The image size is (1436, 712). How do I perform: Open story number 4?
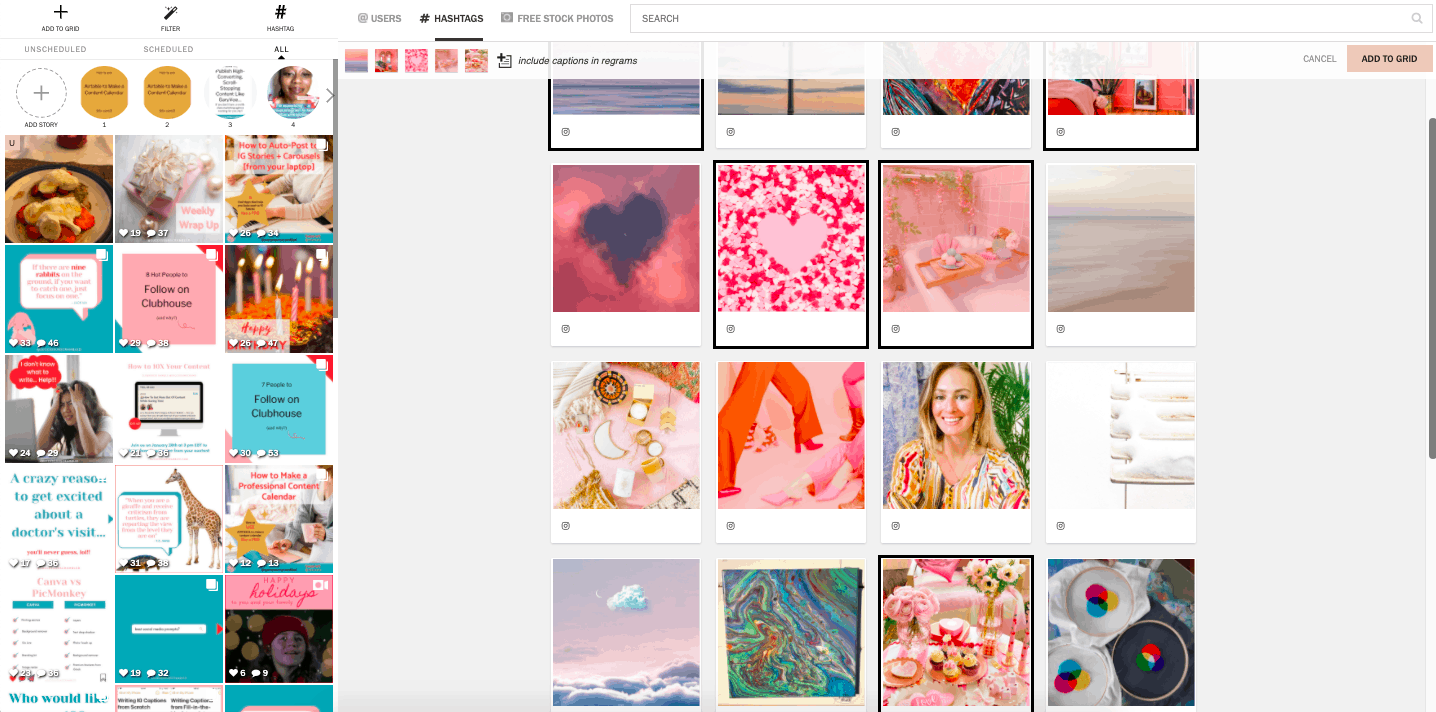pos(293,92)
